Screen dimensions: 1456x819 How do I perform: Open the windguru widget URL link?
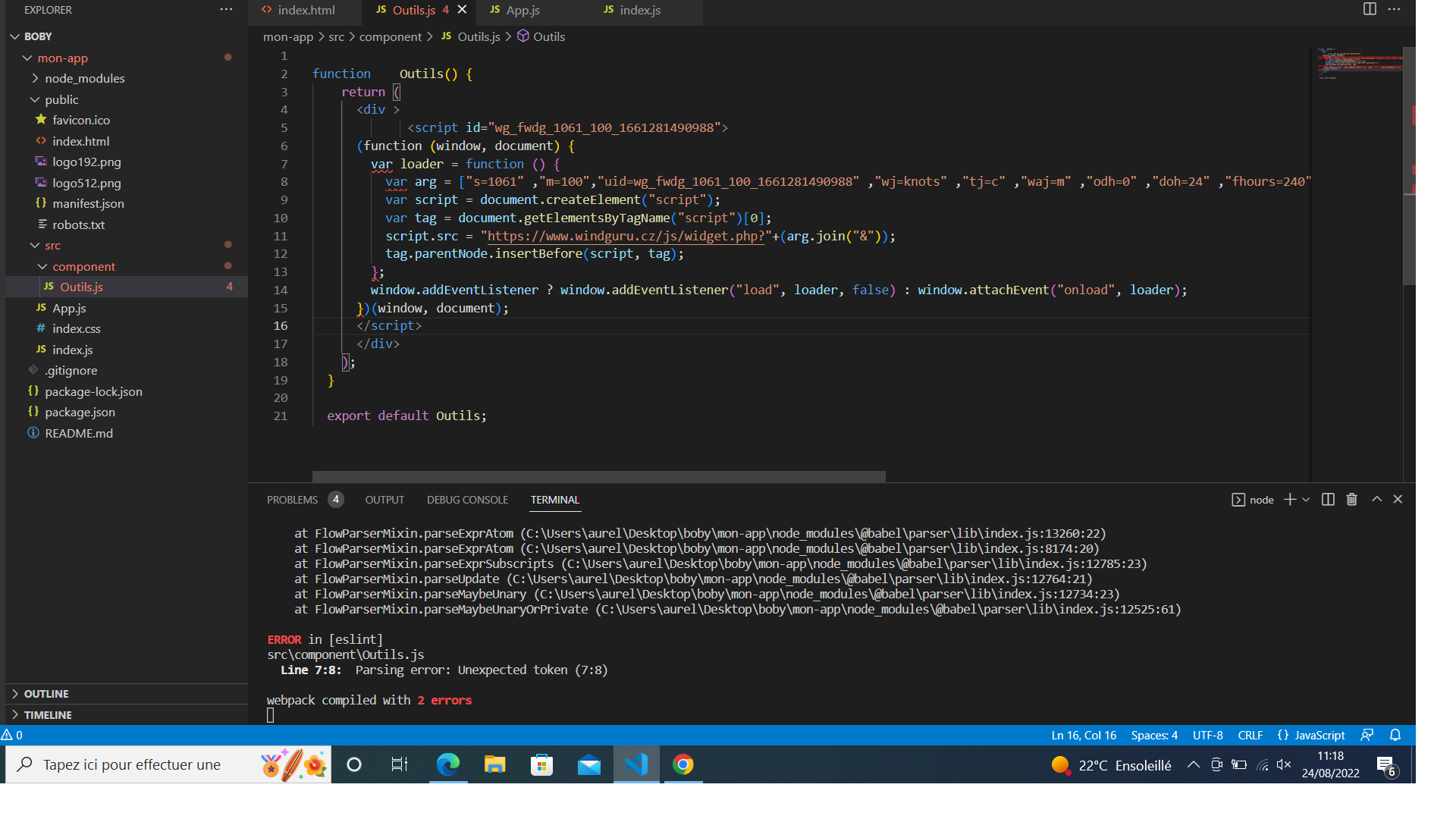(x=626, y=236)
